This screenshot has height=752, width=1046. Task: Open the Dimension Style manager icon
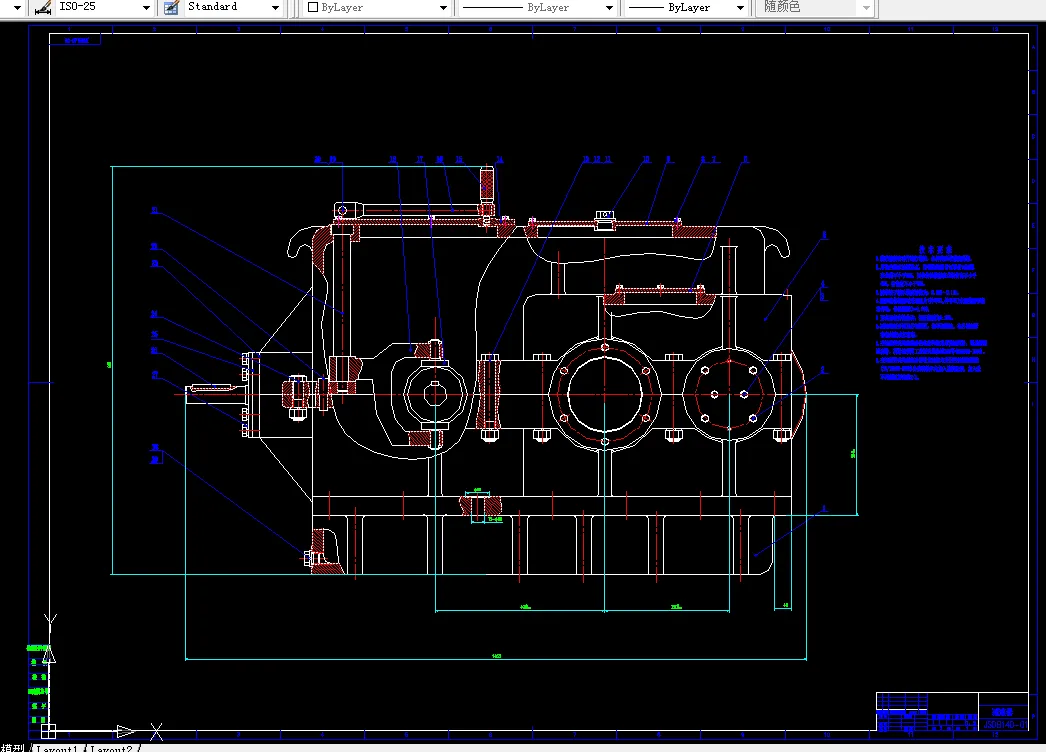(x=43, y=7)
